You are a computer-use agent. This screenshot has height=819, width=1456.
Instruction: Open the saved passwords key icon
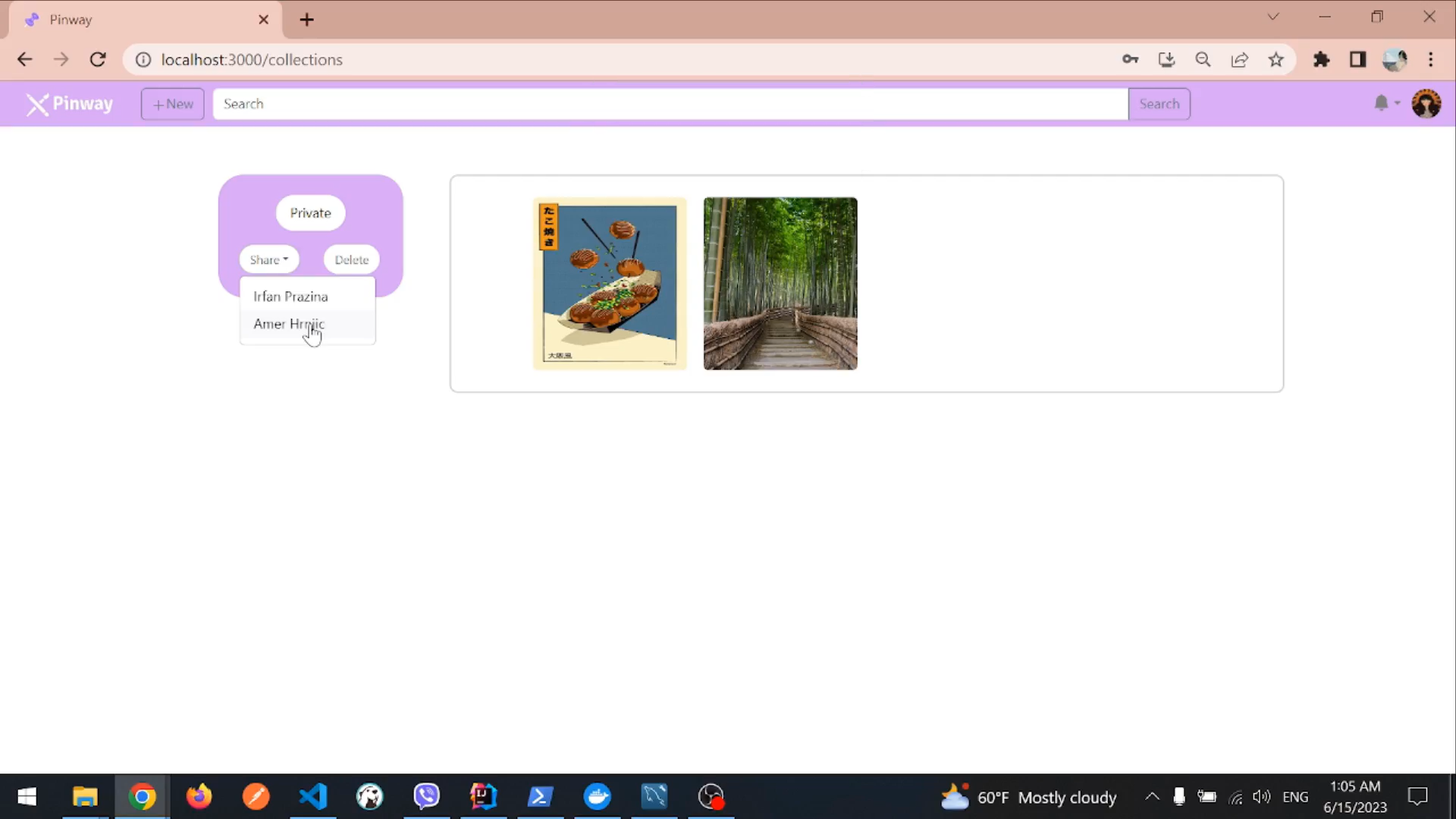1130,60
